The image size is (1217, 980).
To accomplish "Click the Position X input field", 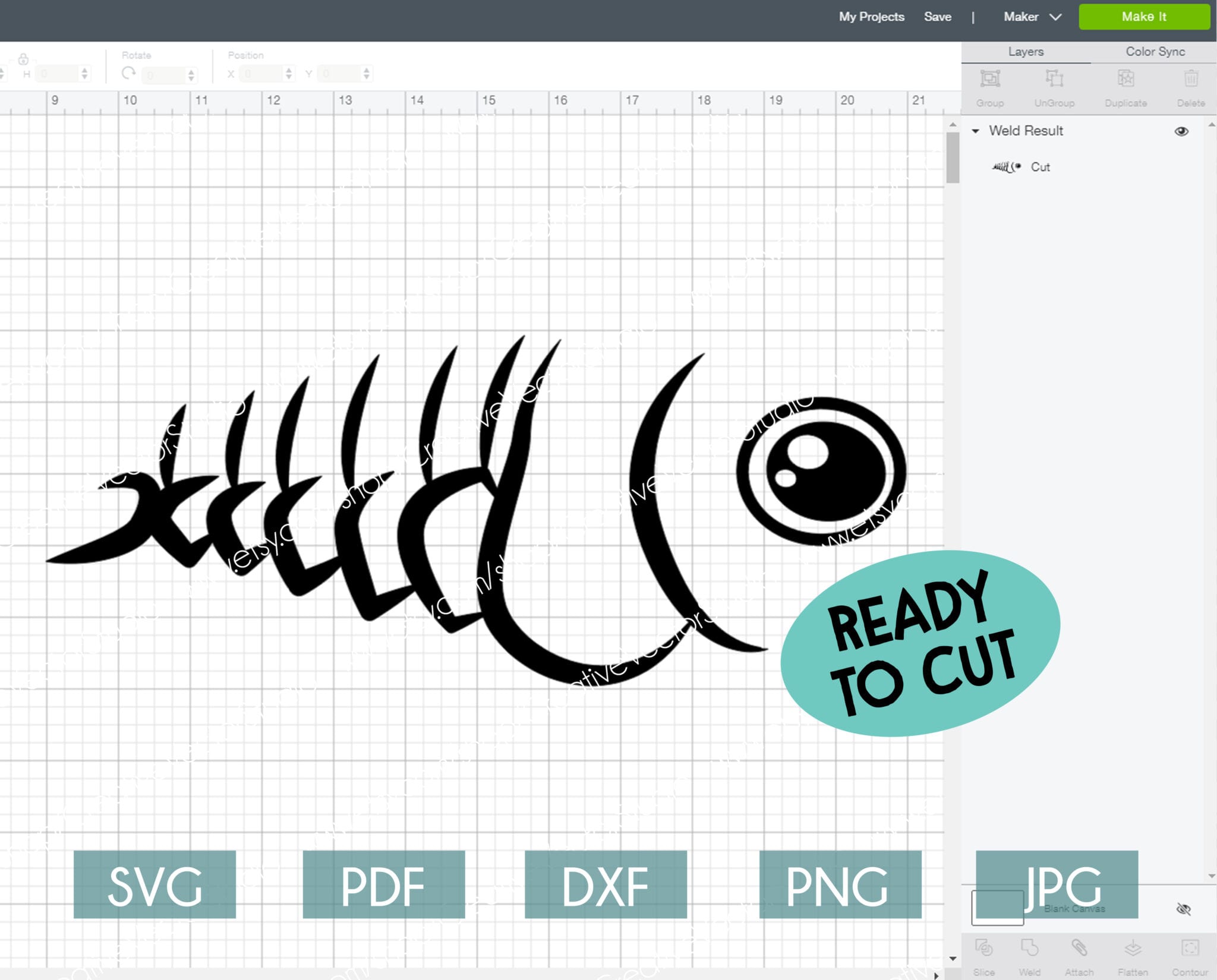I will point(261,74).
